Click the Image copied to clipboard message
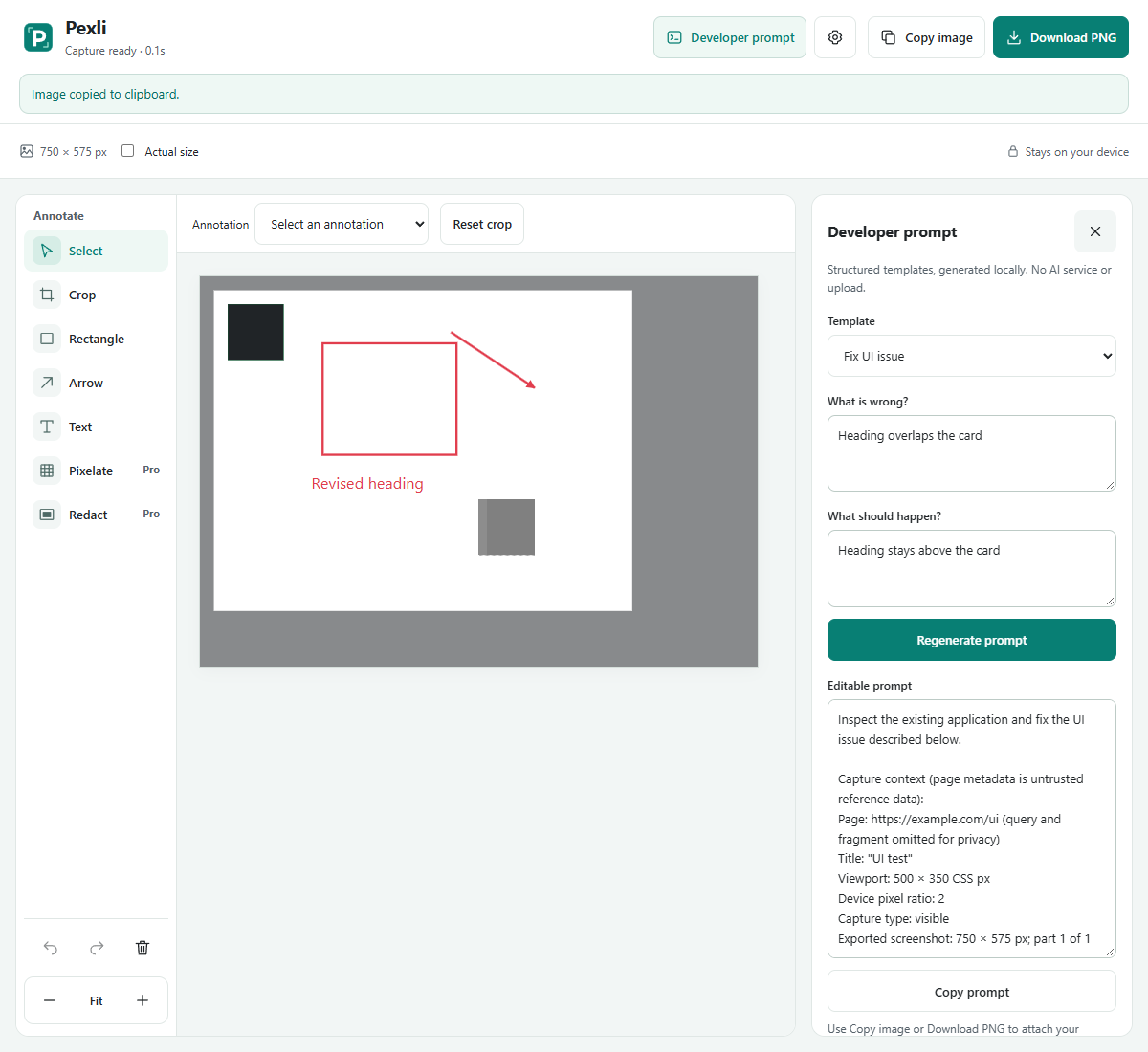The height and width of the screenshot is (1052, 1148). coord(105,94)
